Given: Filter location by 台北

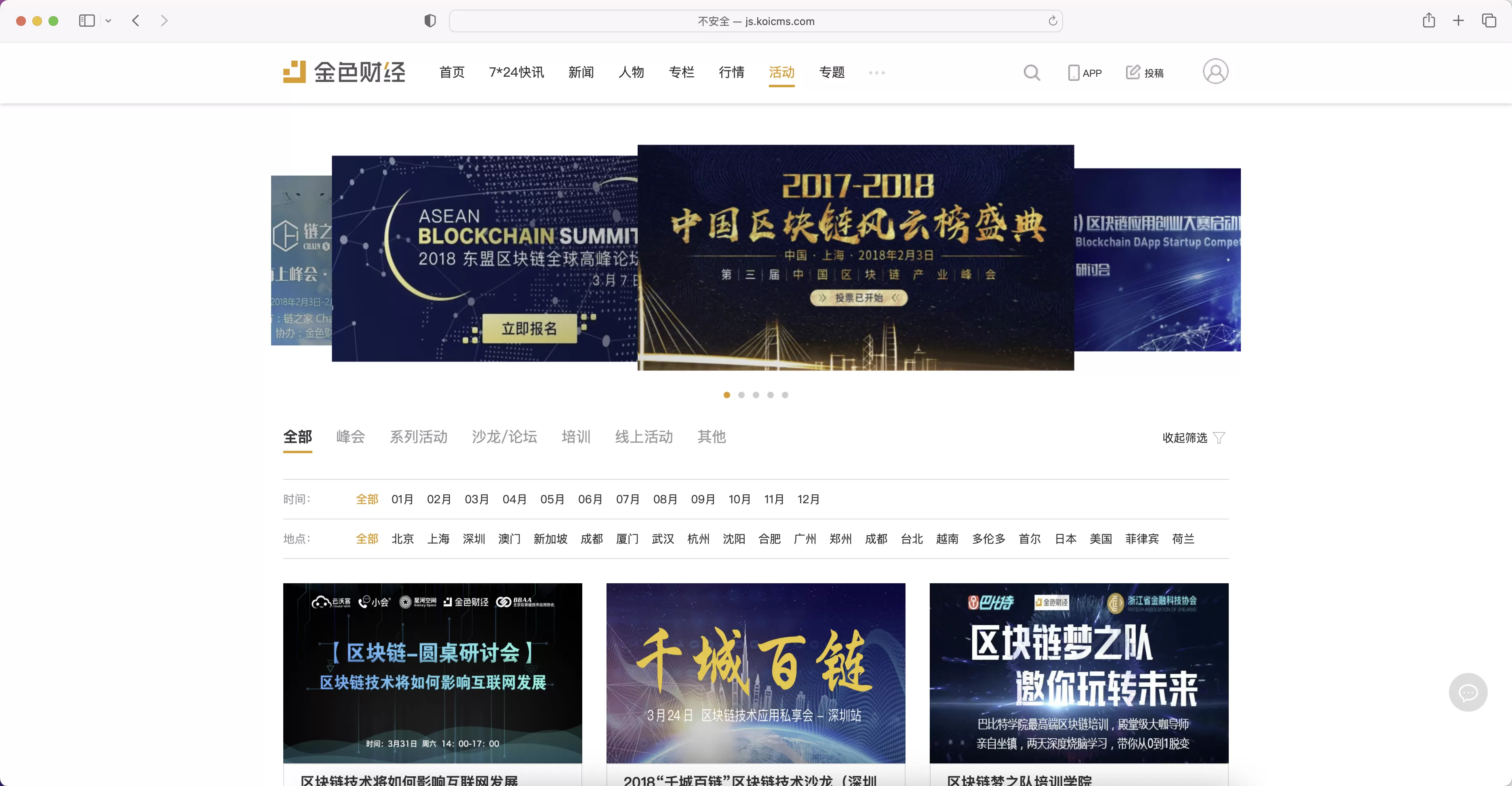Looking at the screenshot, I should [x=912, y=538].
